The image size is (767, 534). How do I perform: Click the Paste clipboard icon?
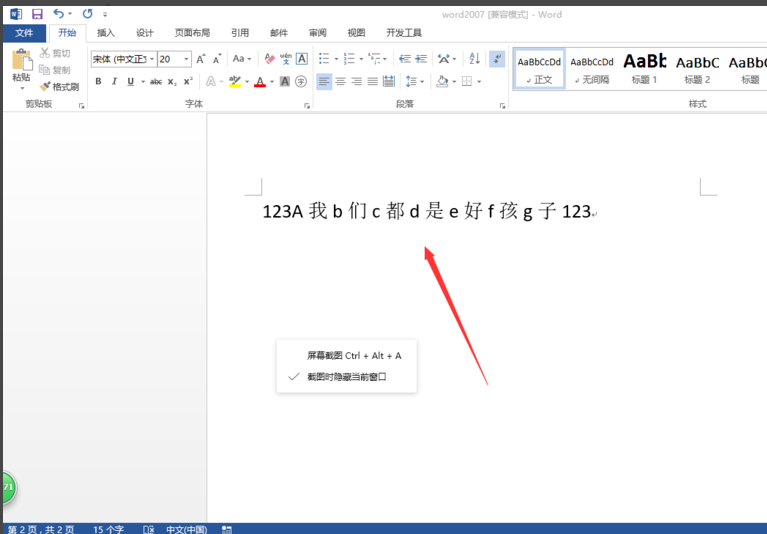[x=22, y=60]
